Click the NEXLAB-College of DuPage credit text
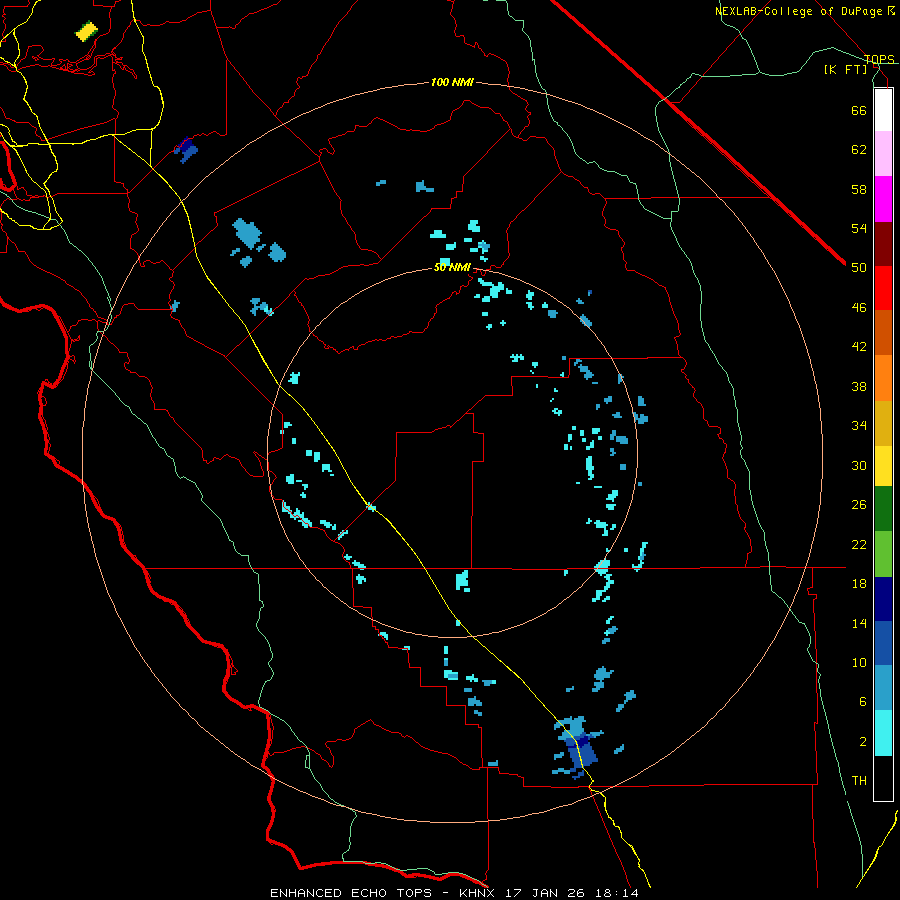 pyautogui.click(x=799, y=11)
